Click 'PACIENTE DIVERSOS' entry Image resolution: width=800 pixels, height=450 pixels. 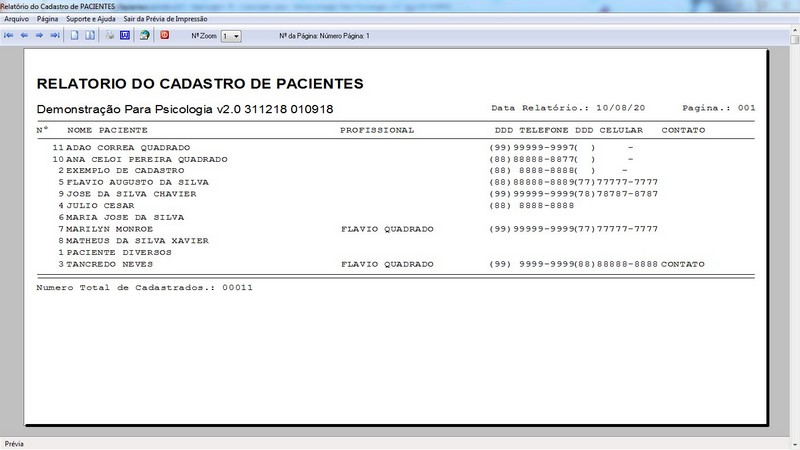click(x=119, y=253)
